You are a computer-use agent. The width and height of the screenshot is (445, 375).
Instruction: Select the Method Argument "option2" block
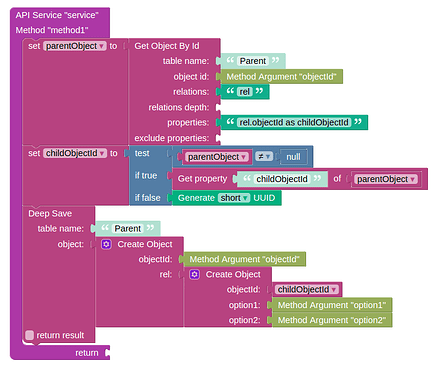click(x=332, y=320)
